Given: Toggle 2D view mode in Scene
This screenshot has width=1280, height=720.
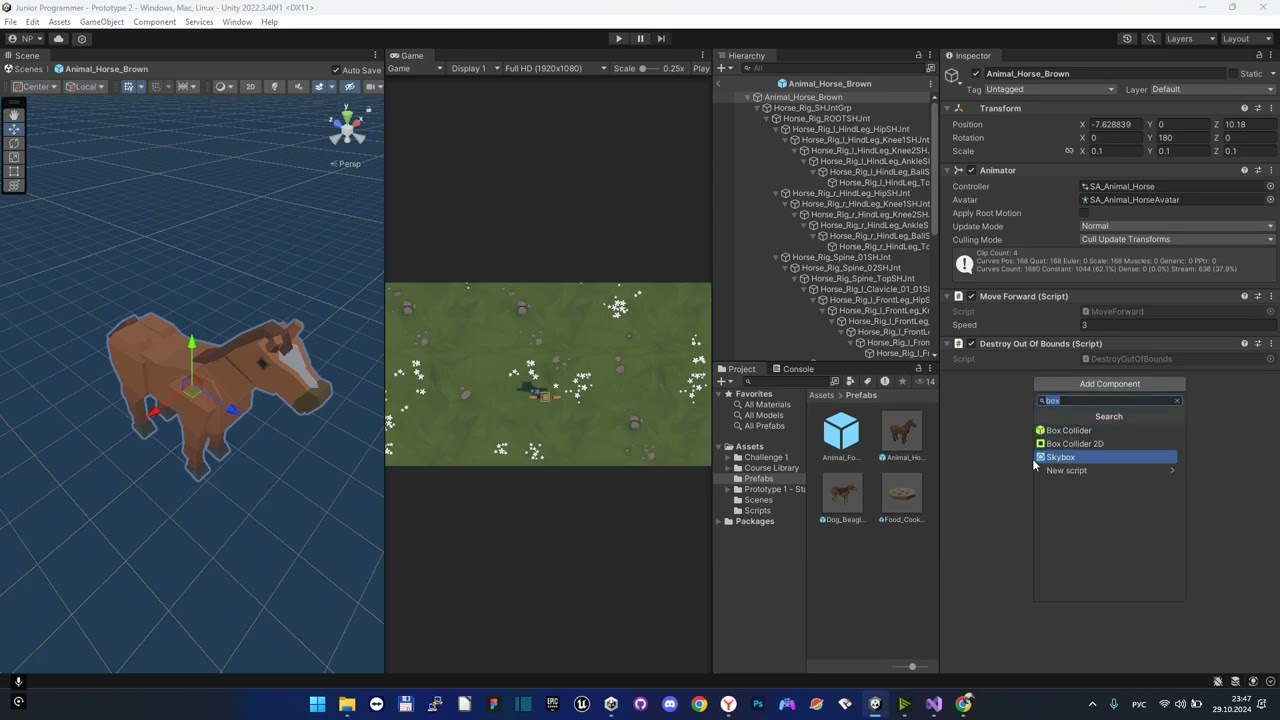Looking at the screenshot, I should pos(250,87).
